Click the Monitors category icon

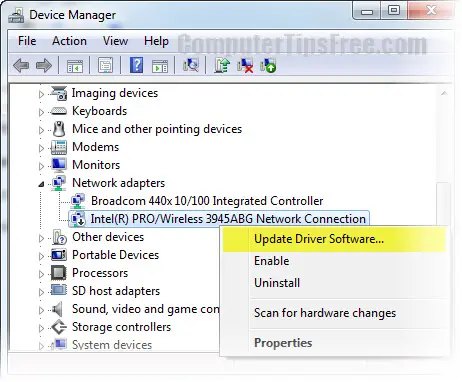click(59, 165)
